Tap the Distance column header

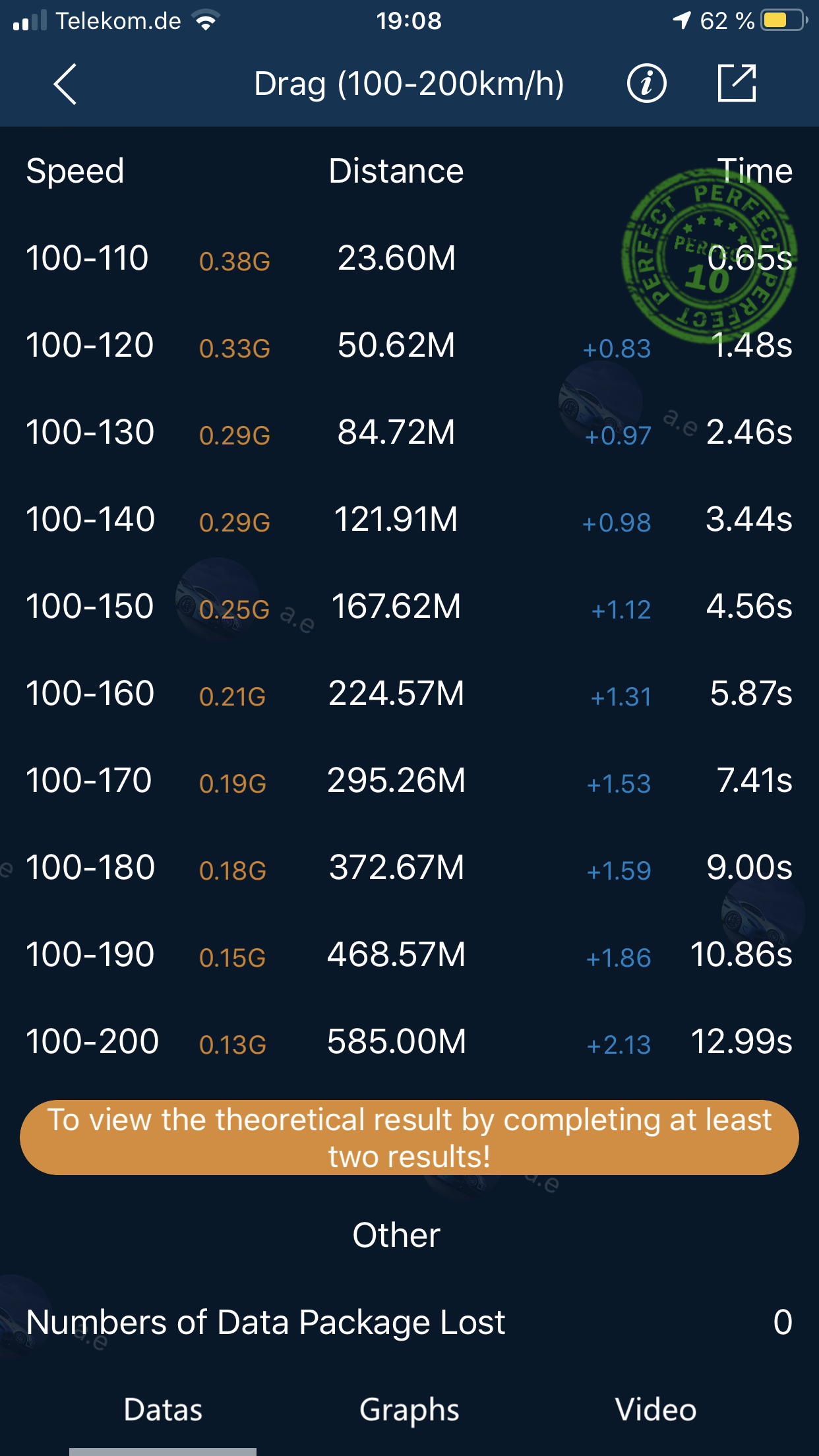click(396, 171)
